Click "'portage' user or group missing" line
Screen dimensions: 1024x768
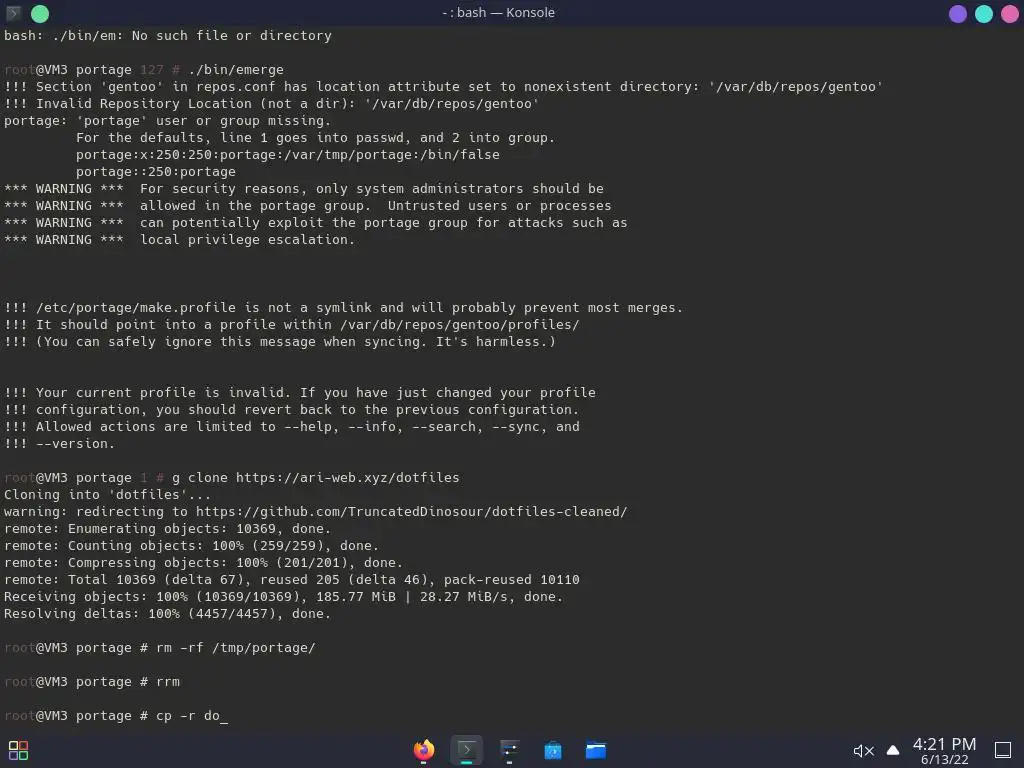pyautogui.click(x=168, y=120)
